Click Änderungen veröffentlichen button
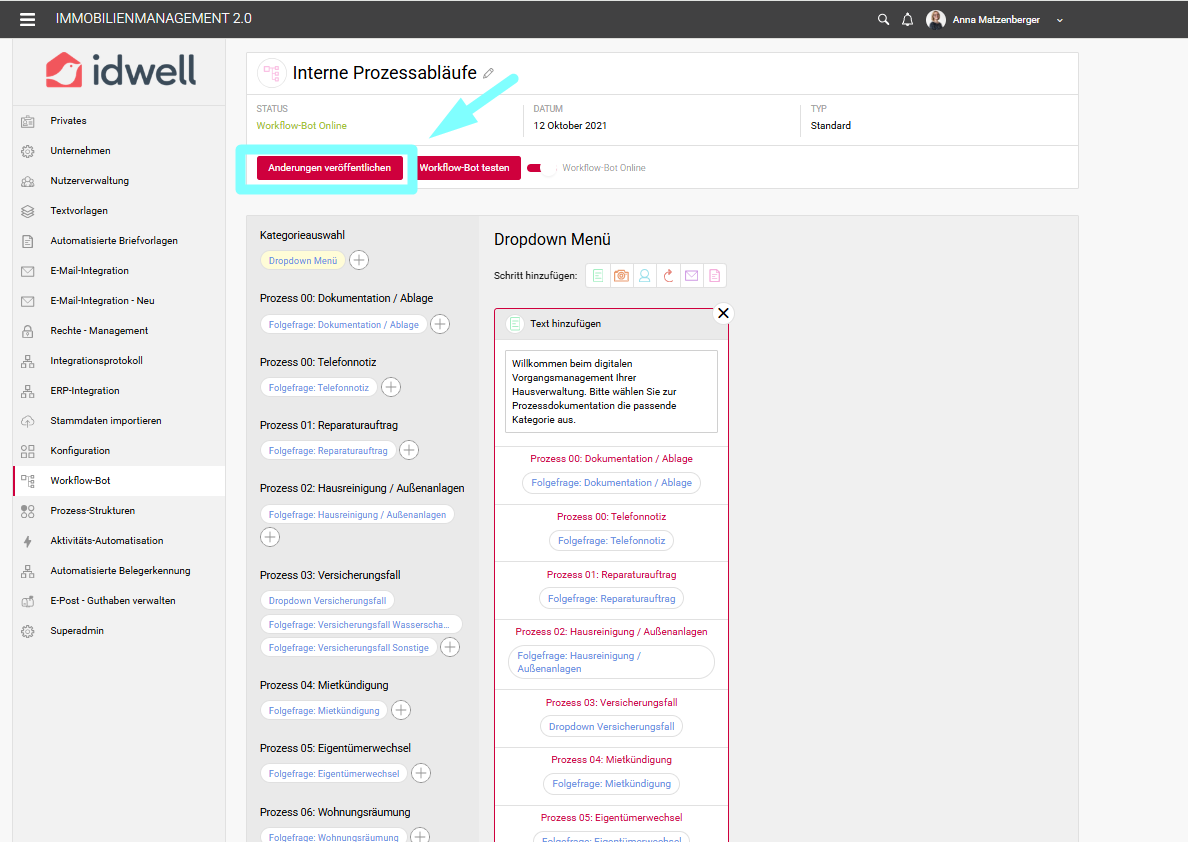The height and width of the screenshot is (842, 1188). coord(329,168)
